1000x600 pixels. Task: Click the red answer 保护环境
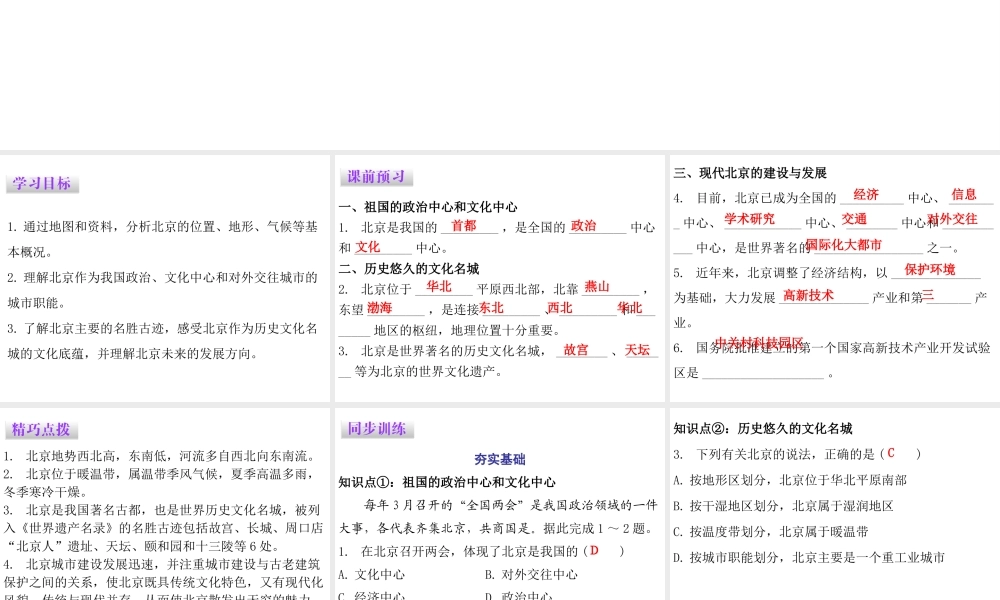(930, 269)
